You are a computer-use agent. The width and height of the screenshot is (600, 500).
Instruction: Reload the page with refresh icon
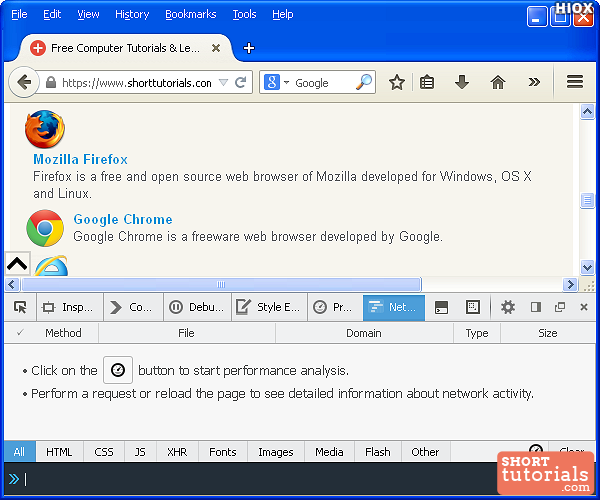[241, 82]
